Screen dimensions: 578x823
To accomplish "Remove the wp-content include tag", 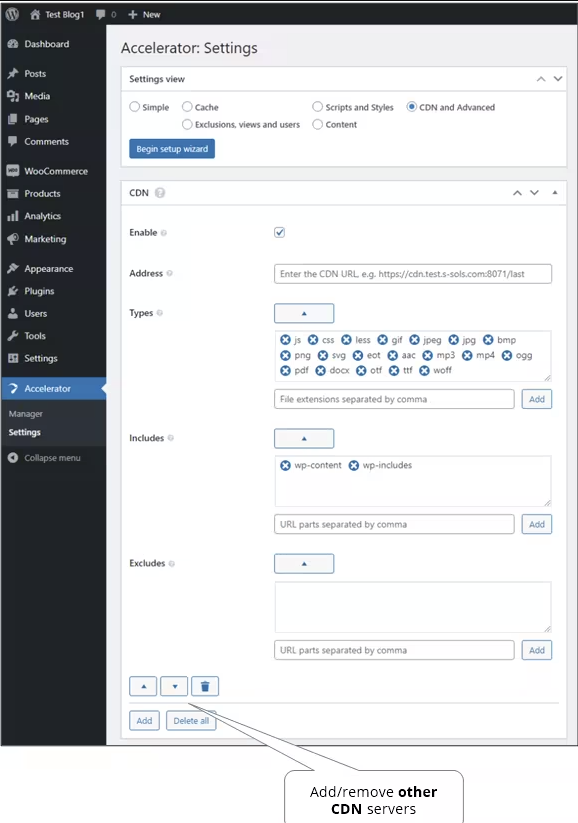I will pyautogui.click(x=285, y=466).
